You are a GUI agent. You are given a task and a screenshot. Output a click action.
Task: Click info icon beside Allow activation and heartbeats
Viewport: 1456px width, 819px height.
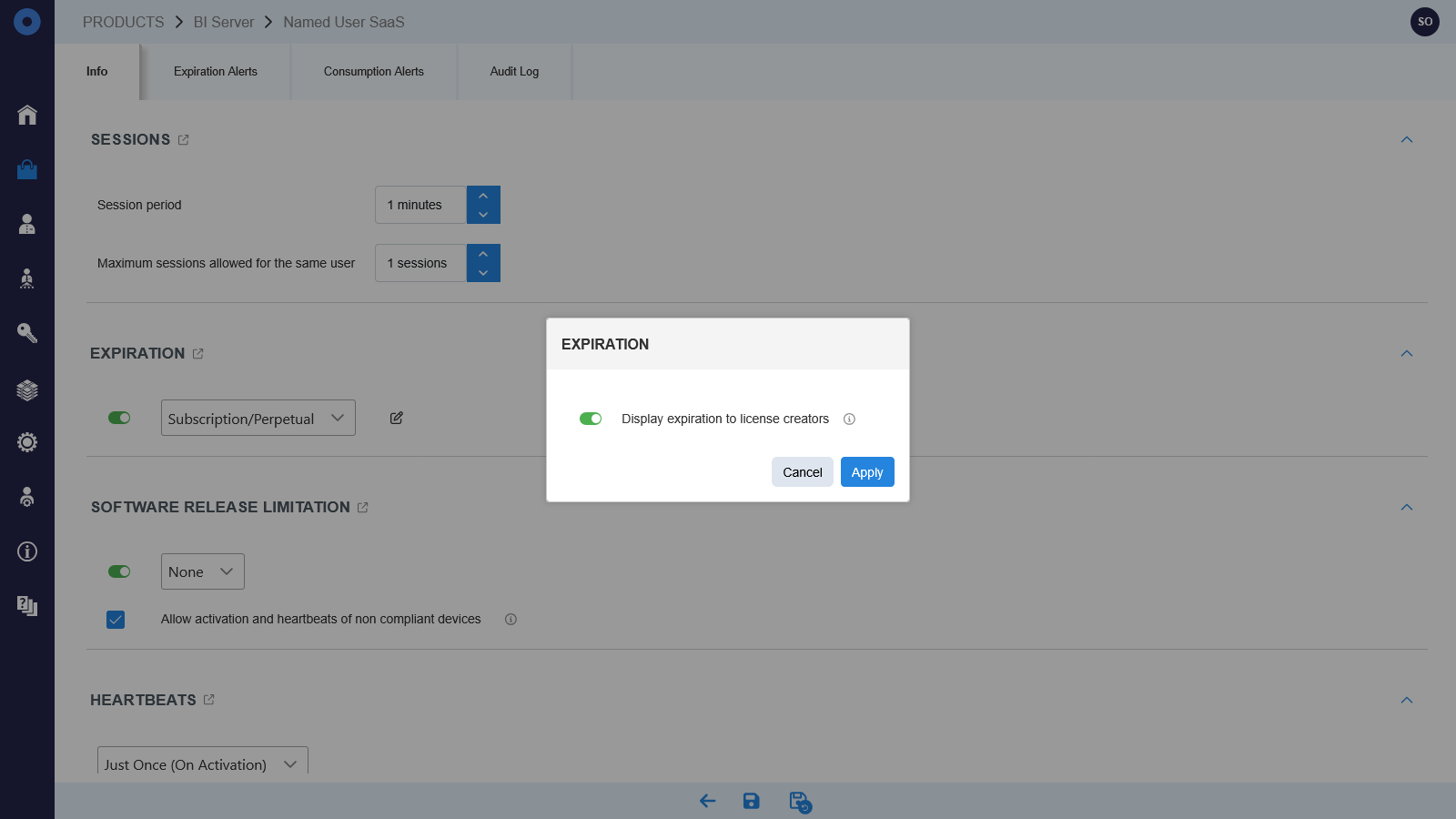pos(511,619)
